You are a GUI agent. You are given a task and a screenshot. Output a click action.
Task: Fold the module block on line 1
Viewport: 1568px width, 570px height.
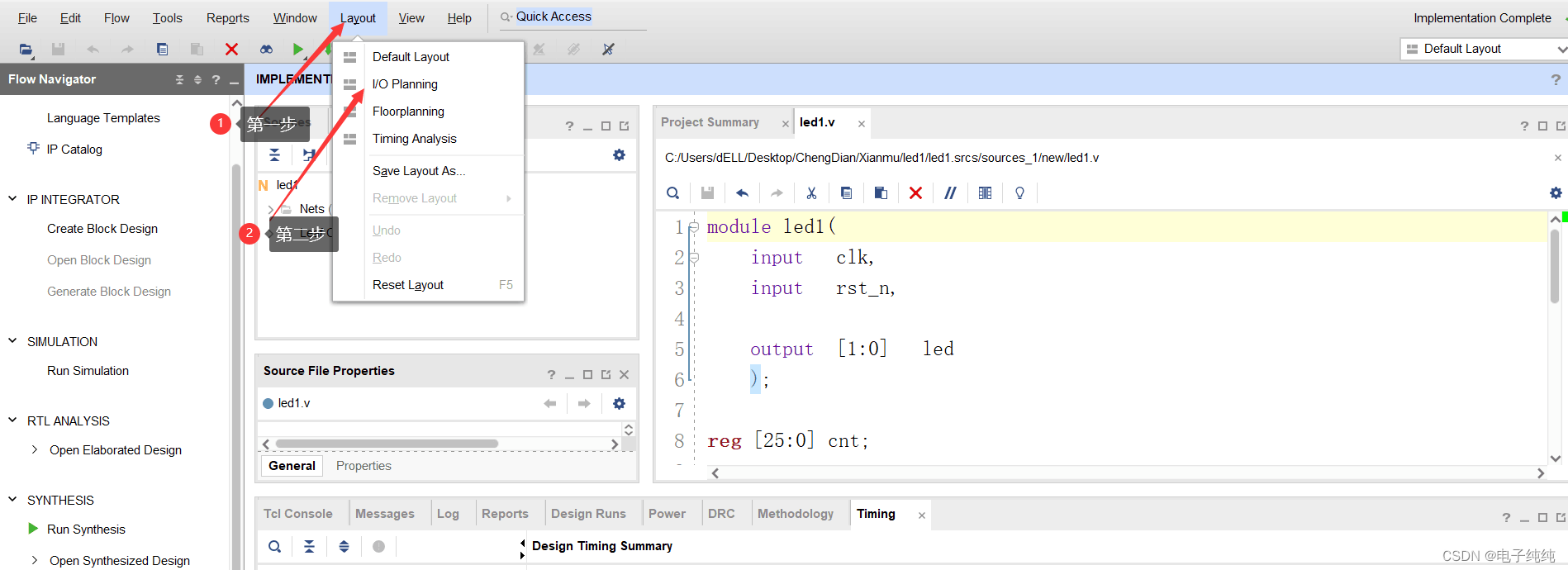pyautogui.click(x=694, y=226)
